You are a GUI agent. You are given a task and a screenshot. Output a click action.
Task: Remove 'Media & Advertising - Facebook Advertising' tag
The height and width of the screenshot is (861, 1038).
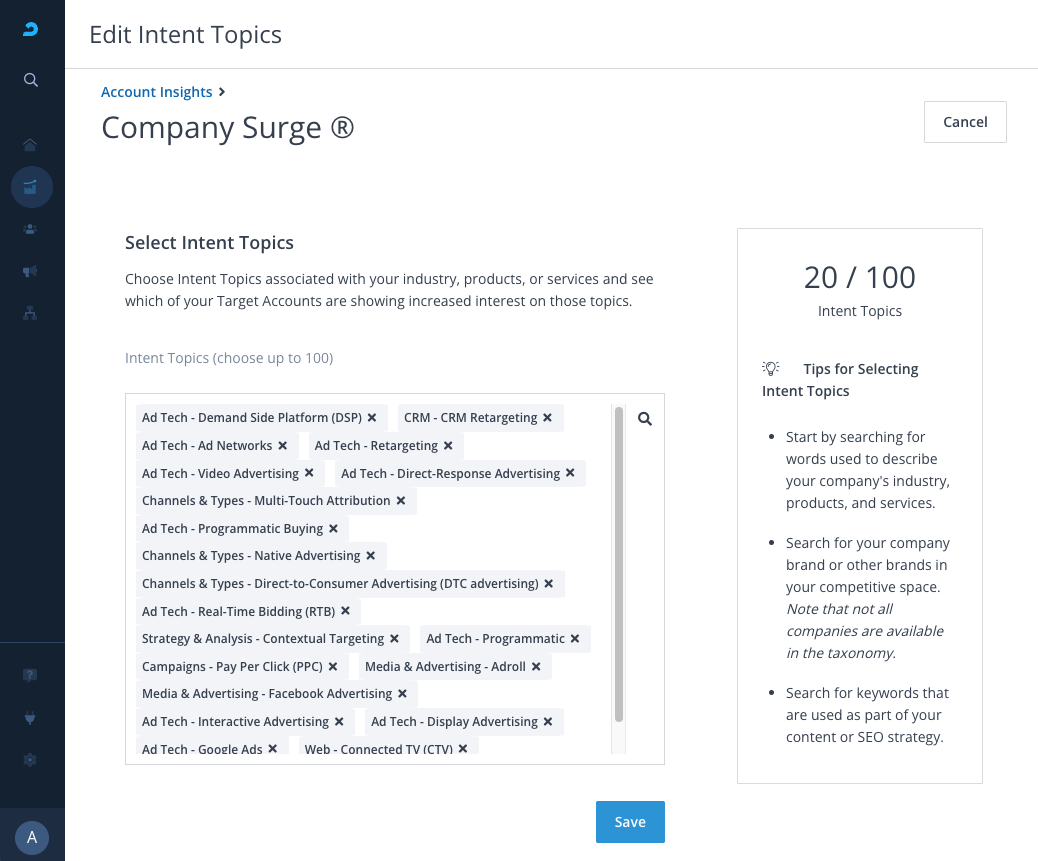(x=403, y=694)
